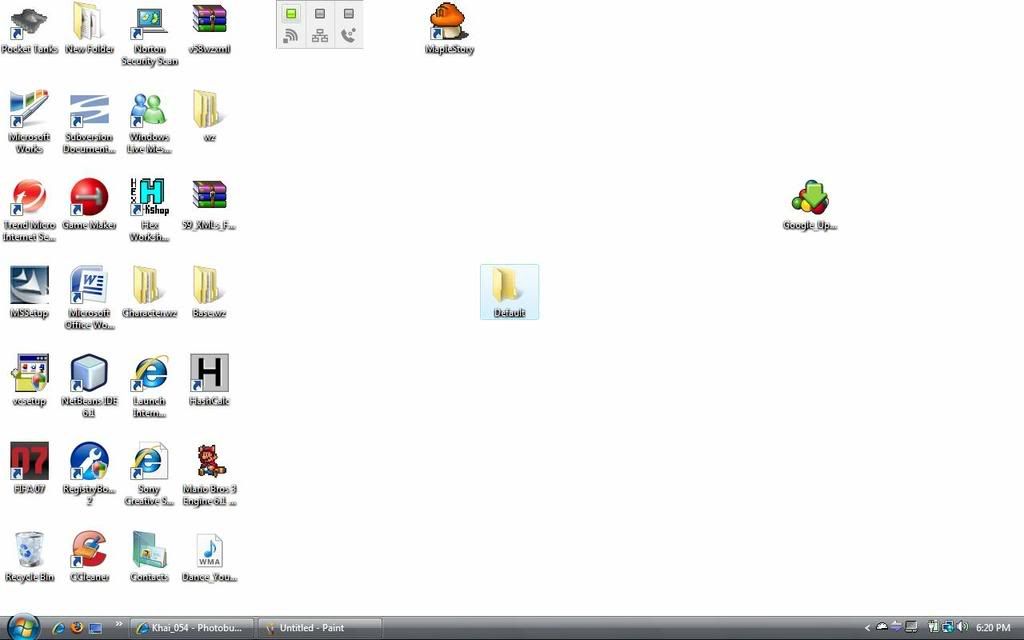Click the phone connection icon in widget
This screenshot has height=640, width=1024.
(349, 36)
